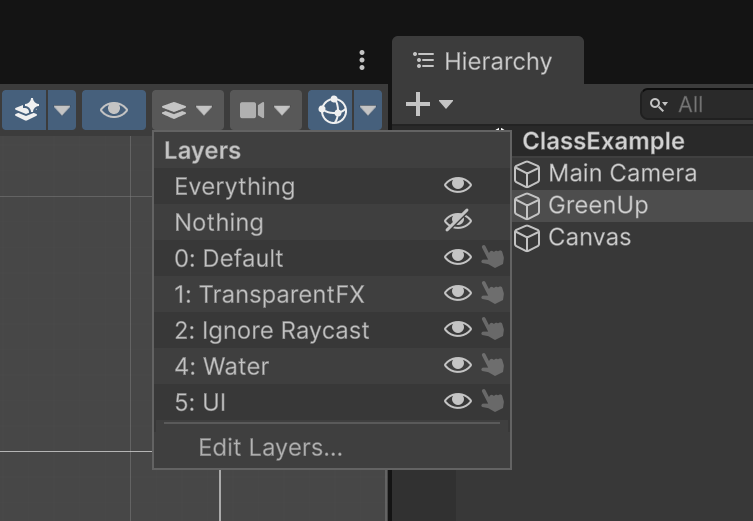The width and height of the screenshot is (753, 521).
Task: Toggle visibility eye for 0: Default layer
Action: point(458,257)
